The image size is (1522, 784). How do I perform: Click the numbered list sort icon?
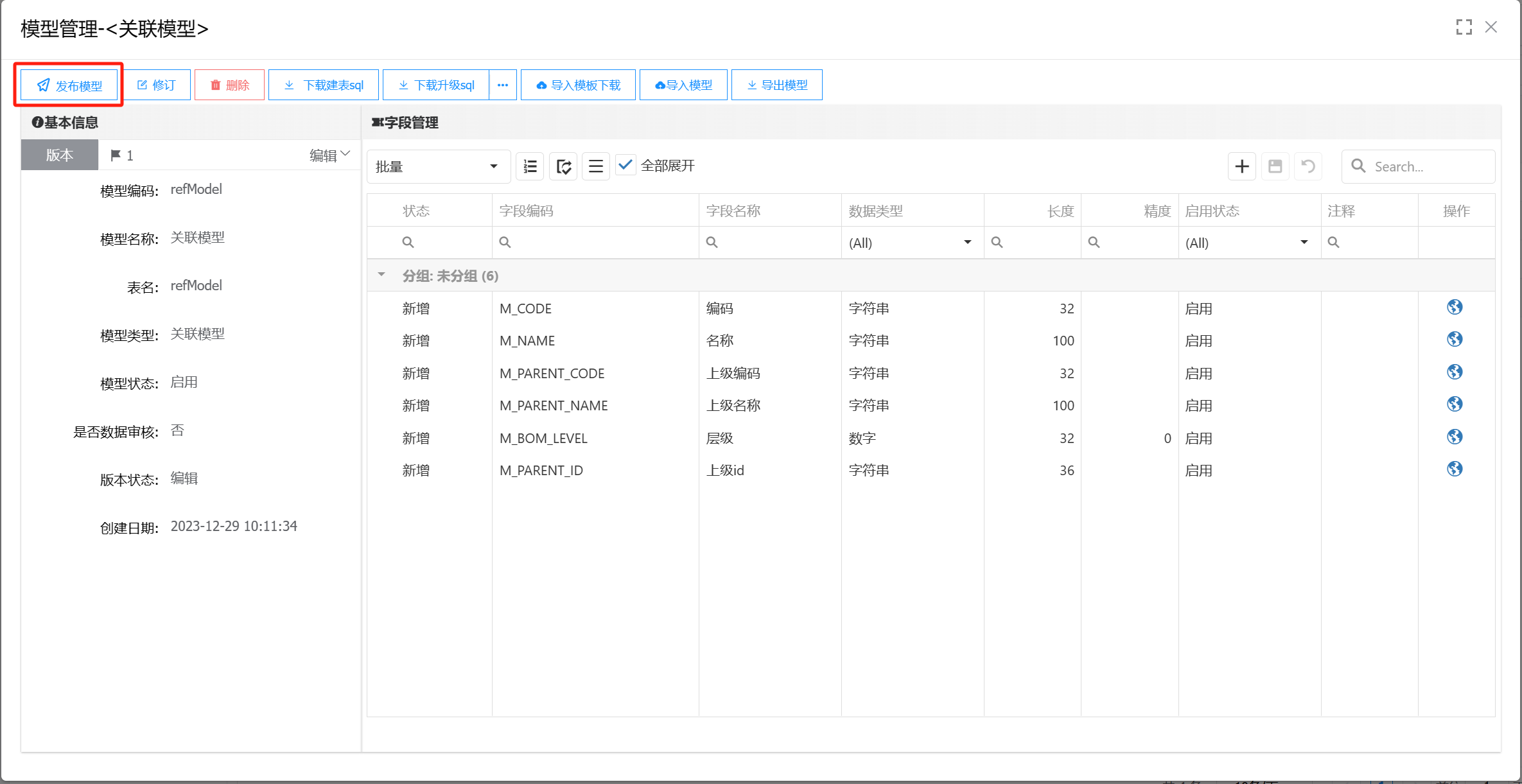530,167
